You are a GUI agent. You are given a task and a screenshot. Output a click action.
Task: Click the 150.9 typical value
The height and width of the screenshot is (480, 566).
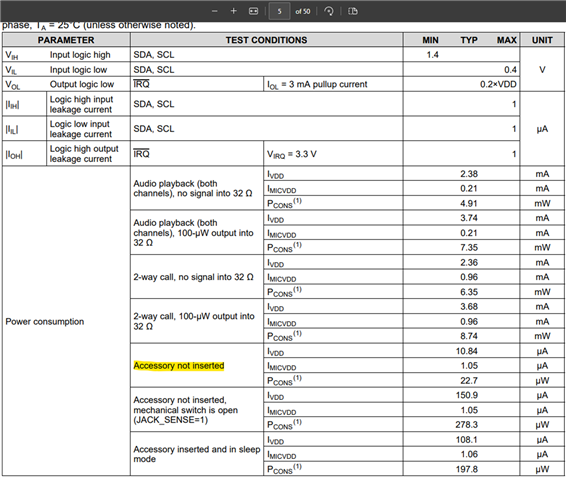[x=466, y=395]
